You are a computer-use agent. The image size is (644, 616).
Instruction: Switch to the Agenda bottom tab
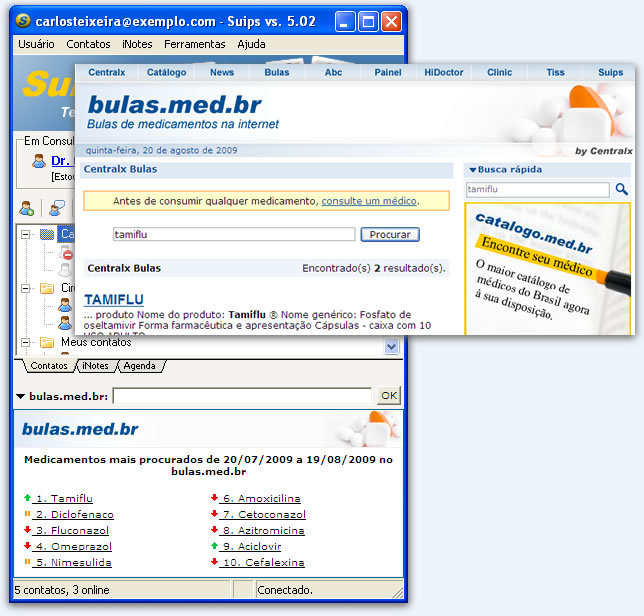(x=140, y=366)
